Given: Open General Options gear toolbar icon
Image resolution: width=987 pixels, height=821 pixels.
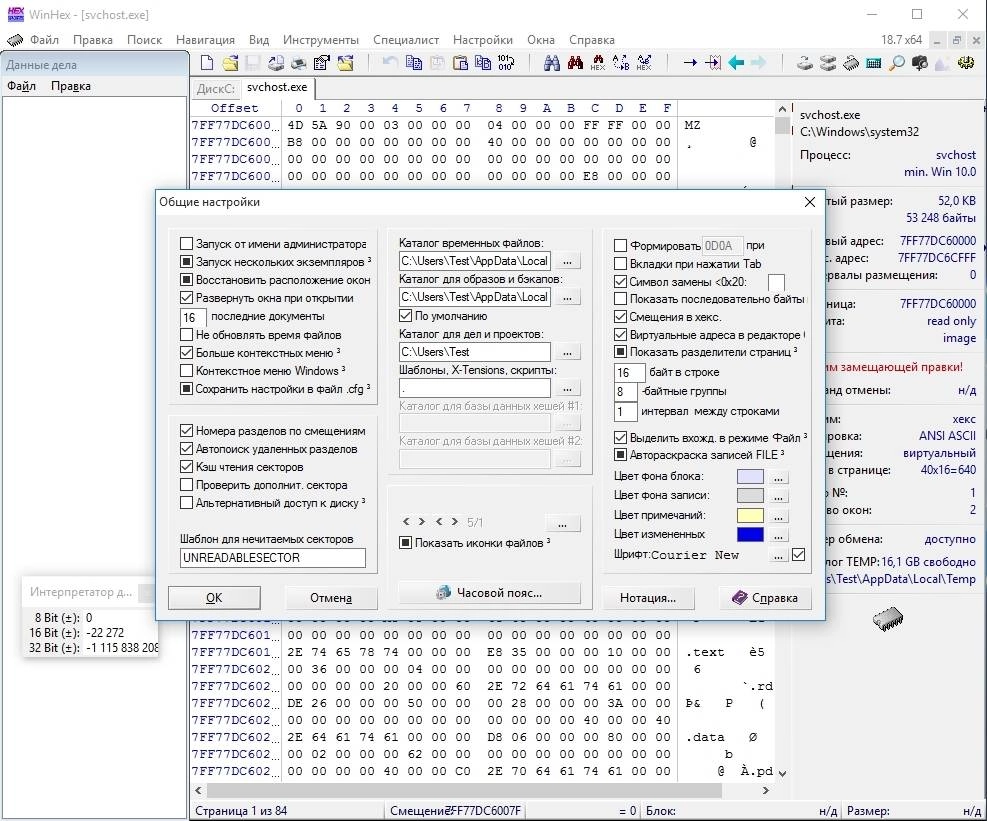Looking at the screenshot, I should point(966,62).
